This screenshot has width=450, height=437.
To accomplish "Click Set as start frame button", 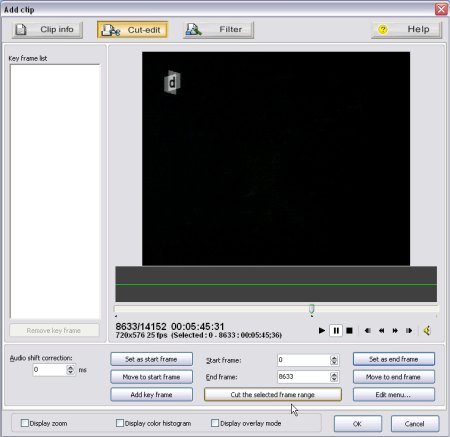I will (151, 359).
